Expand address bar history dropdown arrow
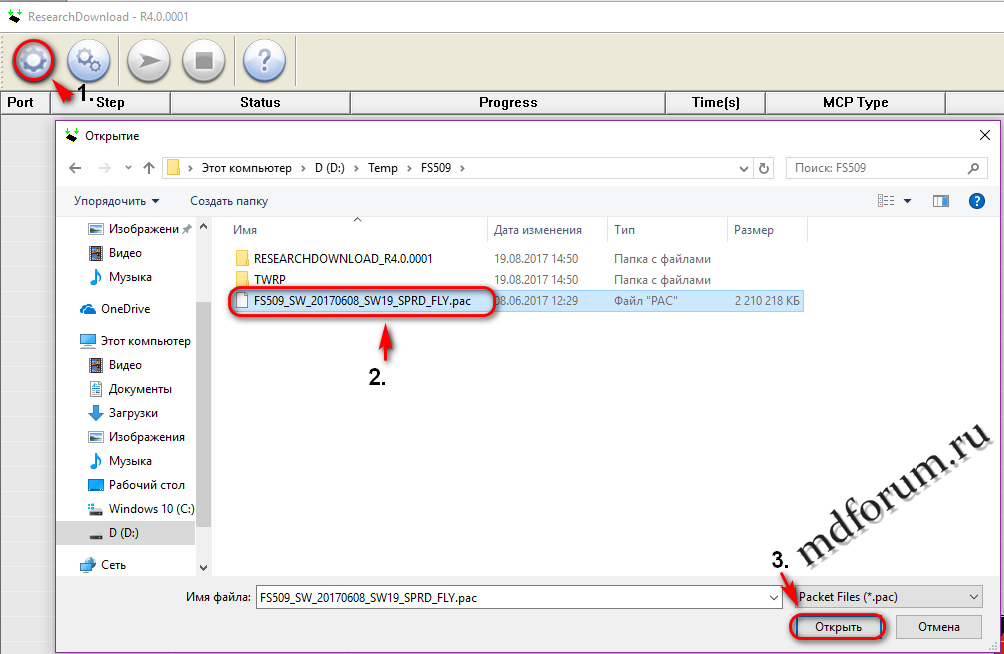 click(x=743, y=168)
